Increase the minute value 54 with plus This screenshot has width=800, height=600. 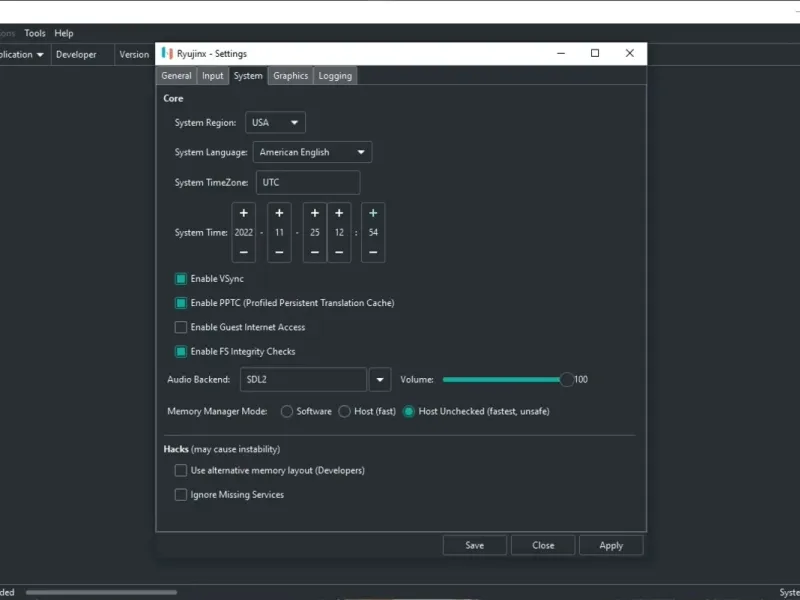pos(373,213)
